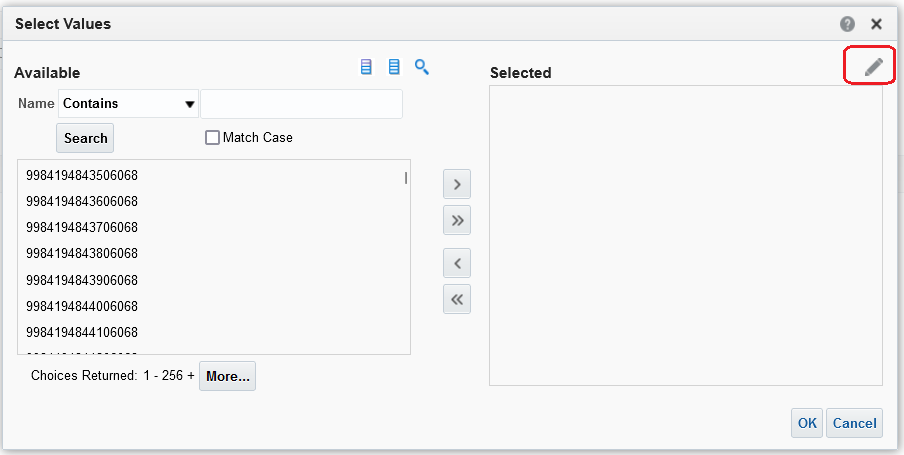Click the pencil edit icon above Selected
The width and height of the screenshot is (904, 455).
pyautogui.click(x=874, y=67)
